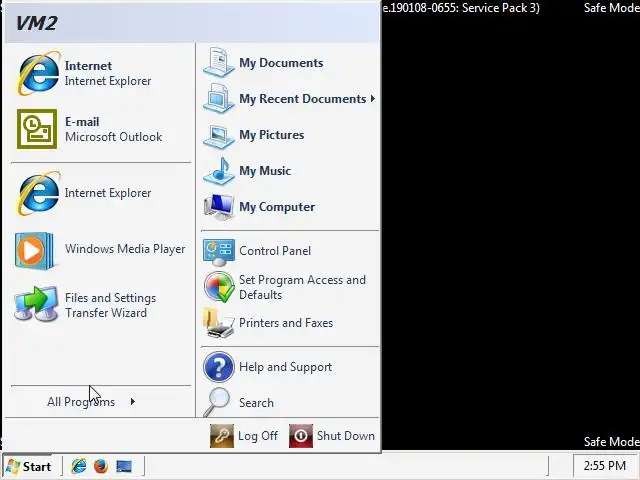Click All Programs text
Viewport: 640px width, 480px height.
[81, 402]
